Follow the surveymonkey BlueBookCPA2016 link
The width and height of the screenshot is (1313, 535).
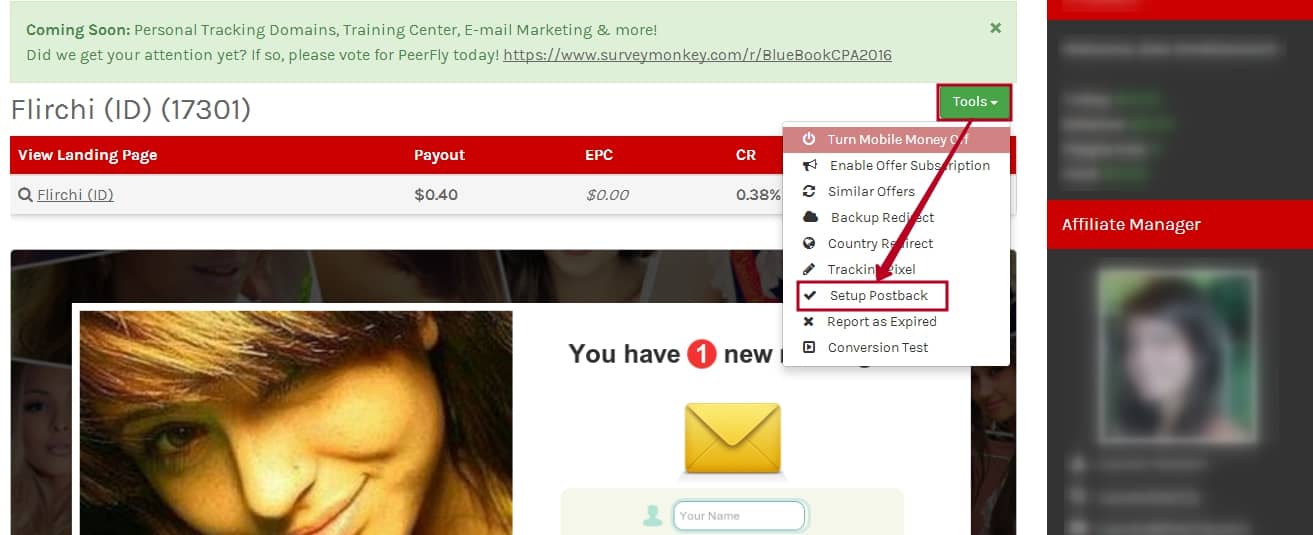point(697,54)
